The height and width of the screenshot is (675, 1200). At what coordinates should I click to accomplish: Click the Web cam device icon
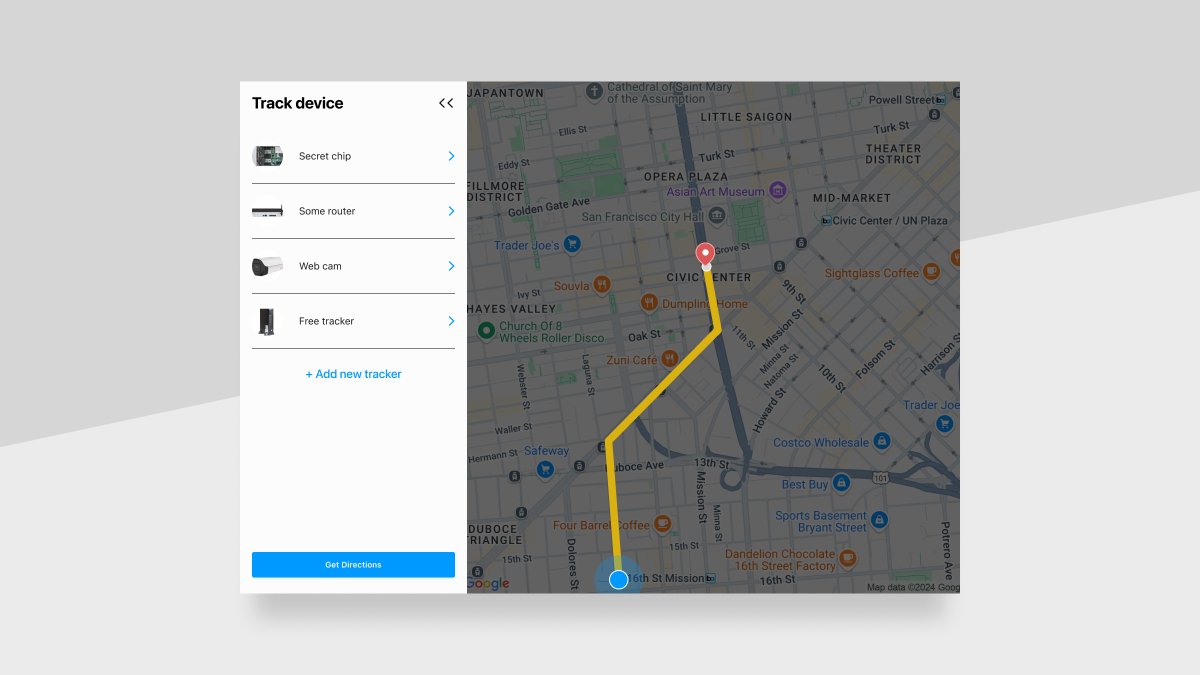click(x=267, y=266)
